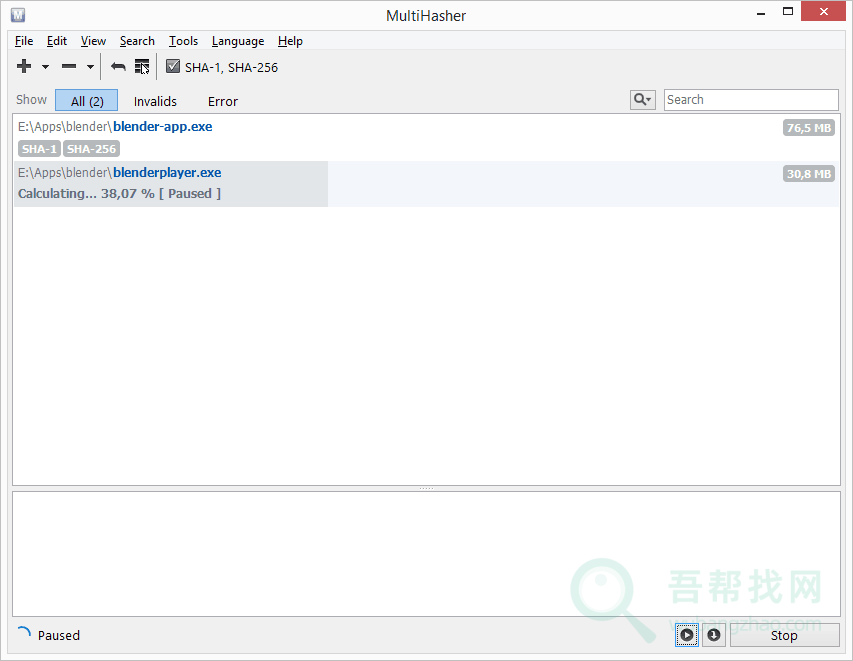Select the All (2) filter
853x661 pixels.
(x=87, y=101)
